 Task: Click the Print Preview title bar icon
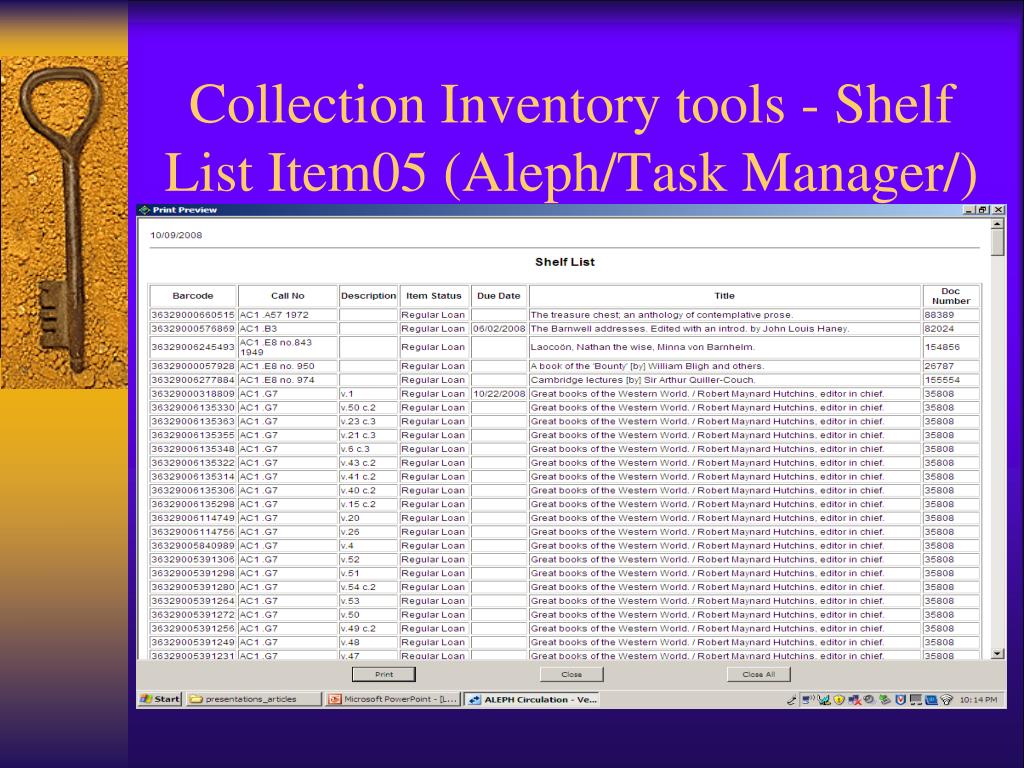coord(144,210)
